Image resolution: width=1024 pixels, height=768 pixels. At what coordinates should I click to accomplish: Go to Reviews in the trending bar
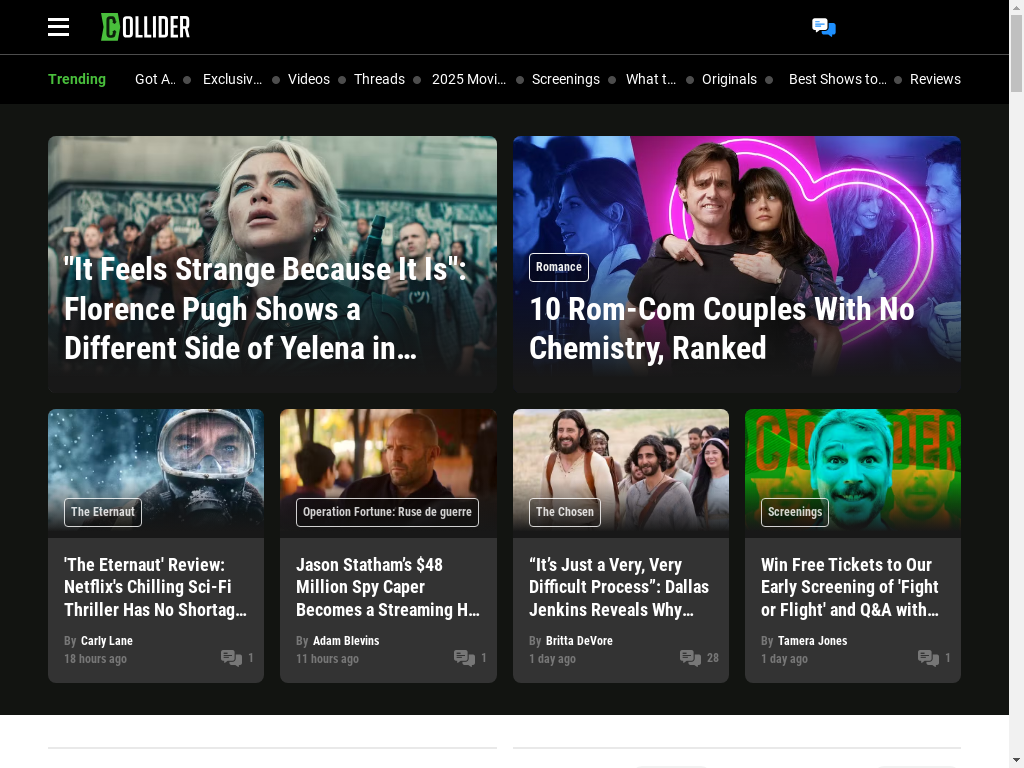935,79
